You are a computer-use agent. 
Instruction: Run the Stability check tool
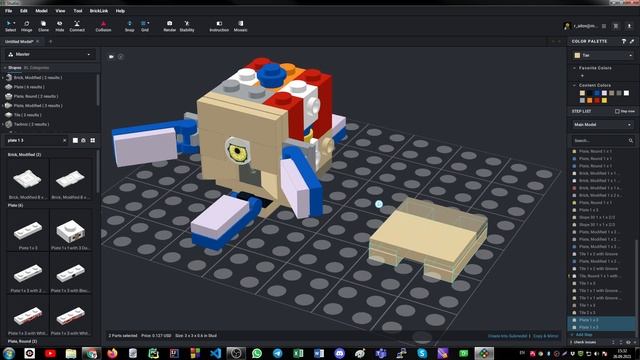(187, 26)
